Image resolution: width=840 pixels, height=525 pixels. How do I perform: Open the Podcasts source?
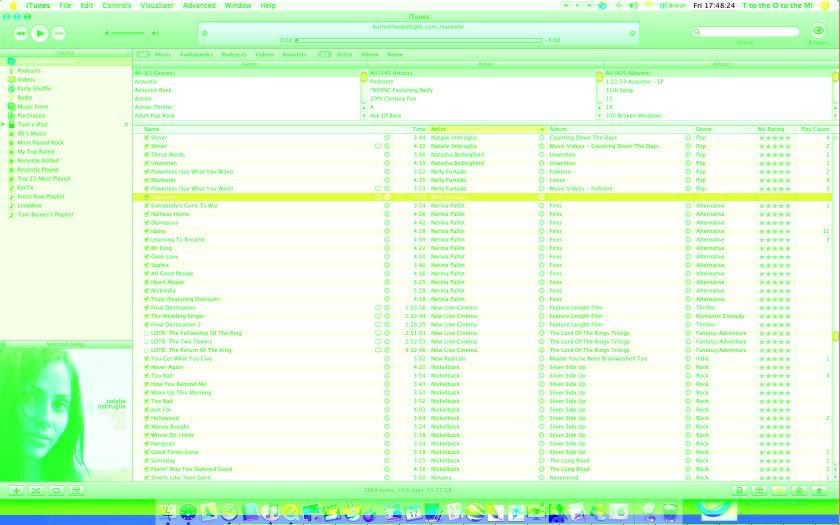pyautogui.click(x=29, y=71)
